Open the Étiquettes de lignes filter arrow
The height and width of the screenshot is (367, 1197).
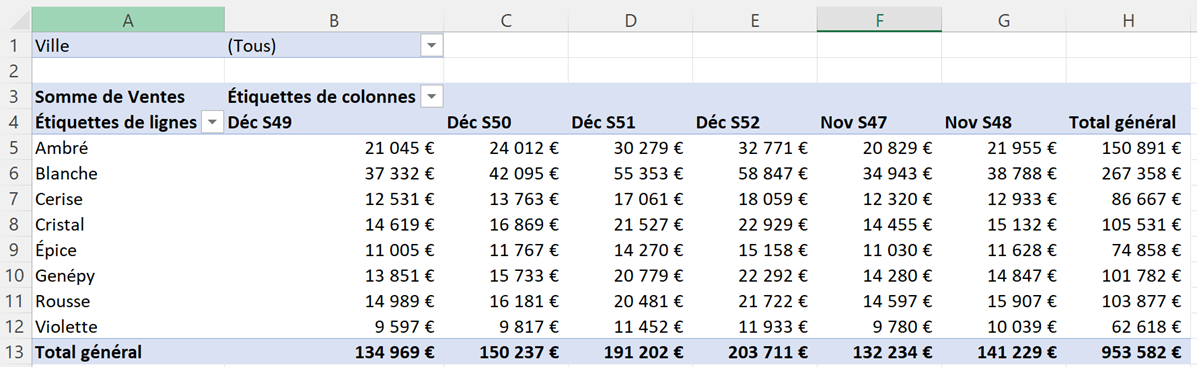click(x=211, y=122)
